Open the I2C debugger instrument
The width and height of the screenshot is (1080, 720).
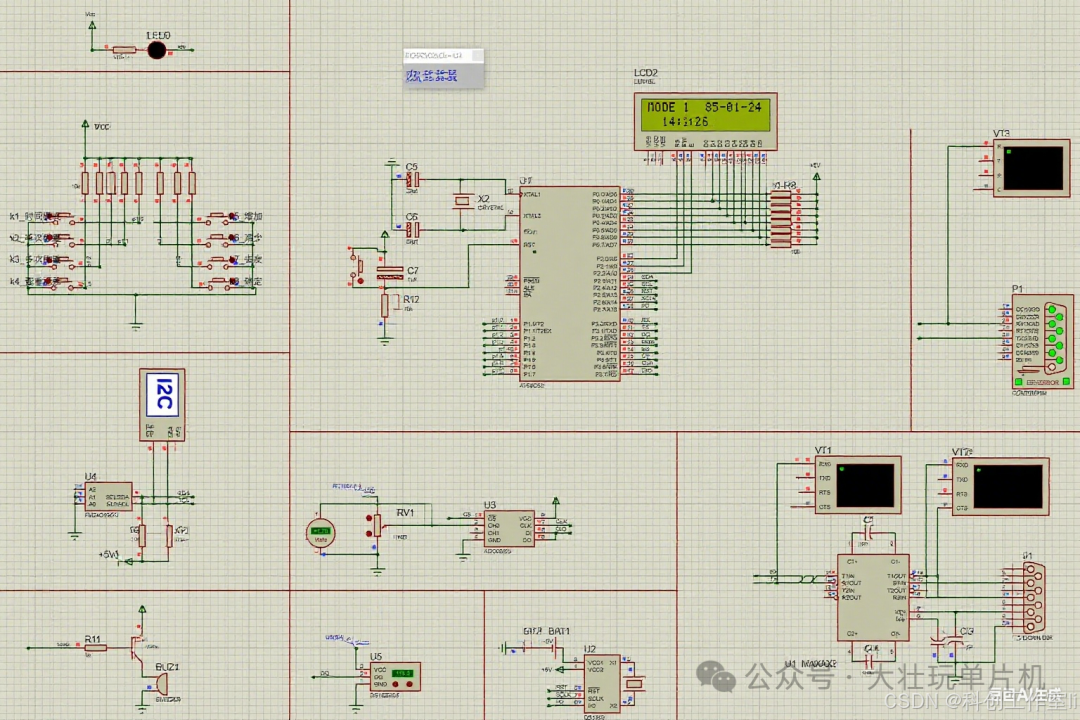click(x=163, y=404)
